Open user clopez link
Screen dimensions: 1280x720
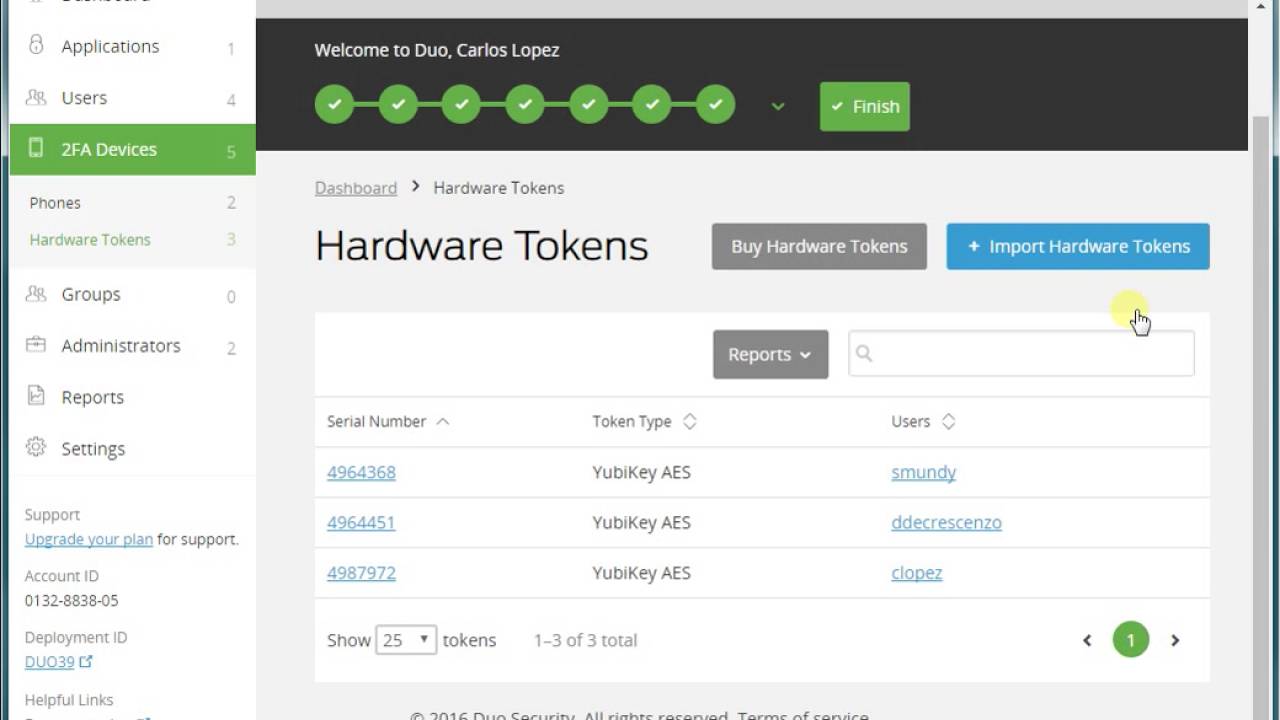[x=917, y=573]
